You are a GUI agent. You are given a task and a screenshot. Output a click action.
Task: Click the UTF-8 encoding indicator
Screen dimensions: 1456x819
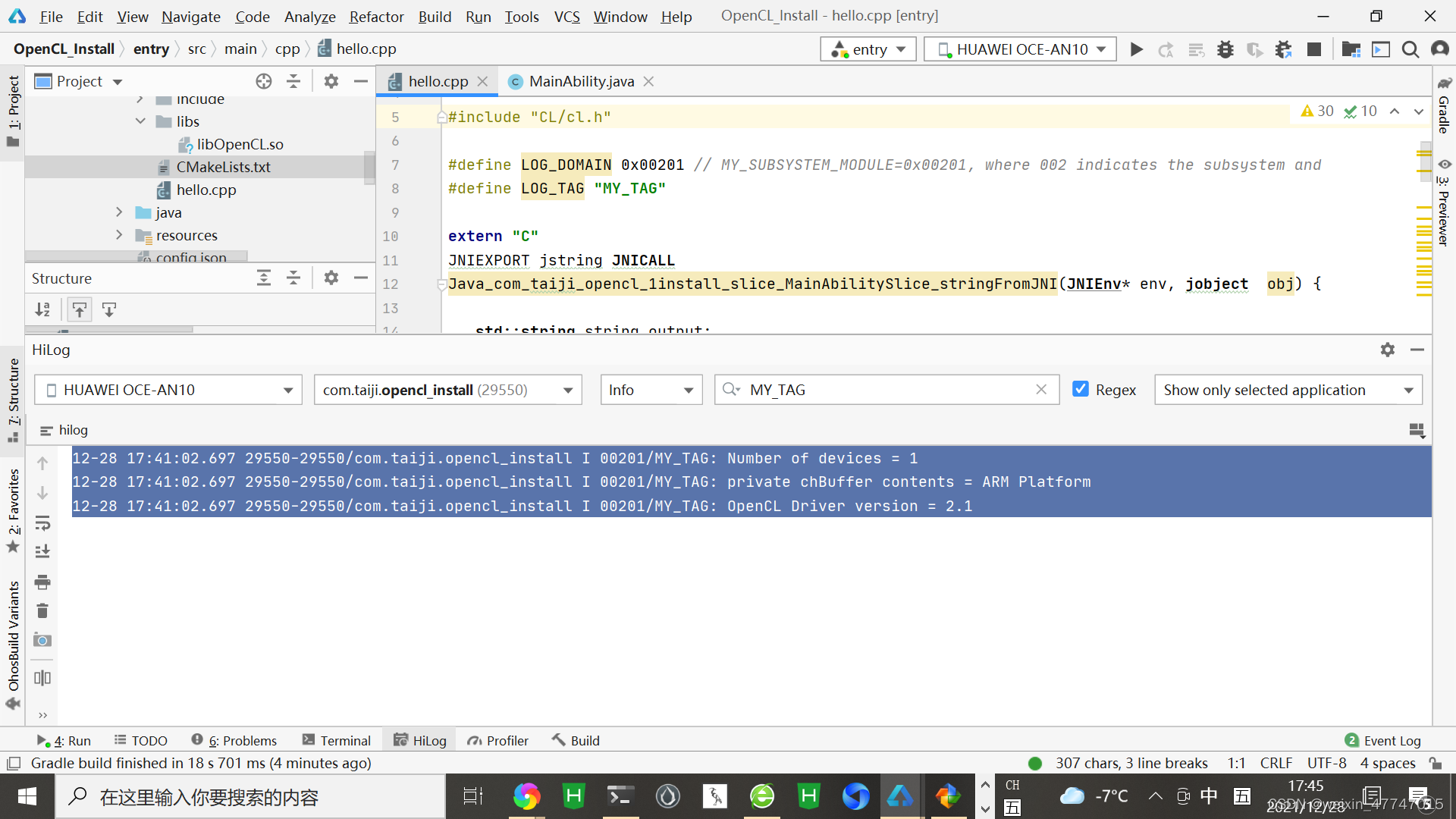click(x=1326, y=763)
